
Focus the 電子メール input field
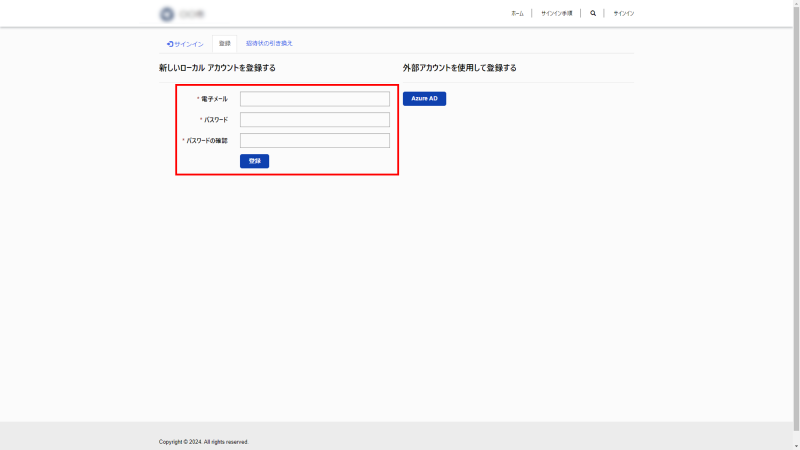tap(314, 99)
